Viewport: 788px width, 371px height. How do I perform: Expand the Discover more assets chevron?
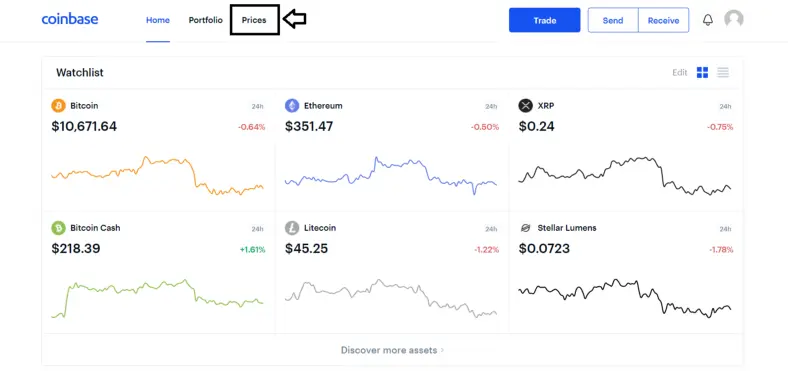tap(442, 350)
